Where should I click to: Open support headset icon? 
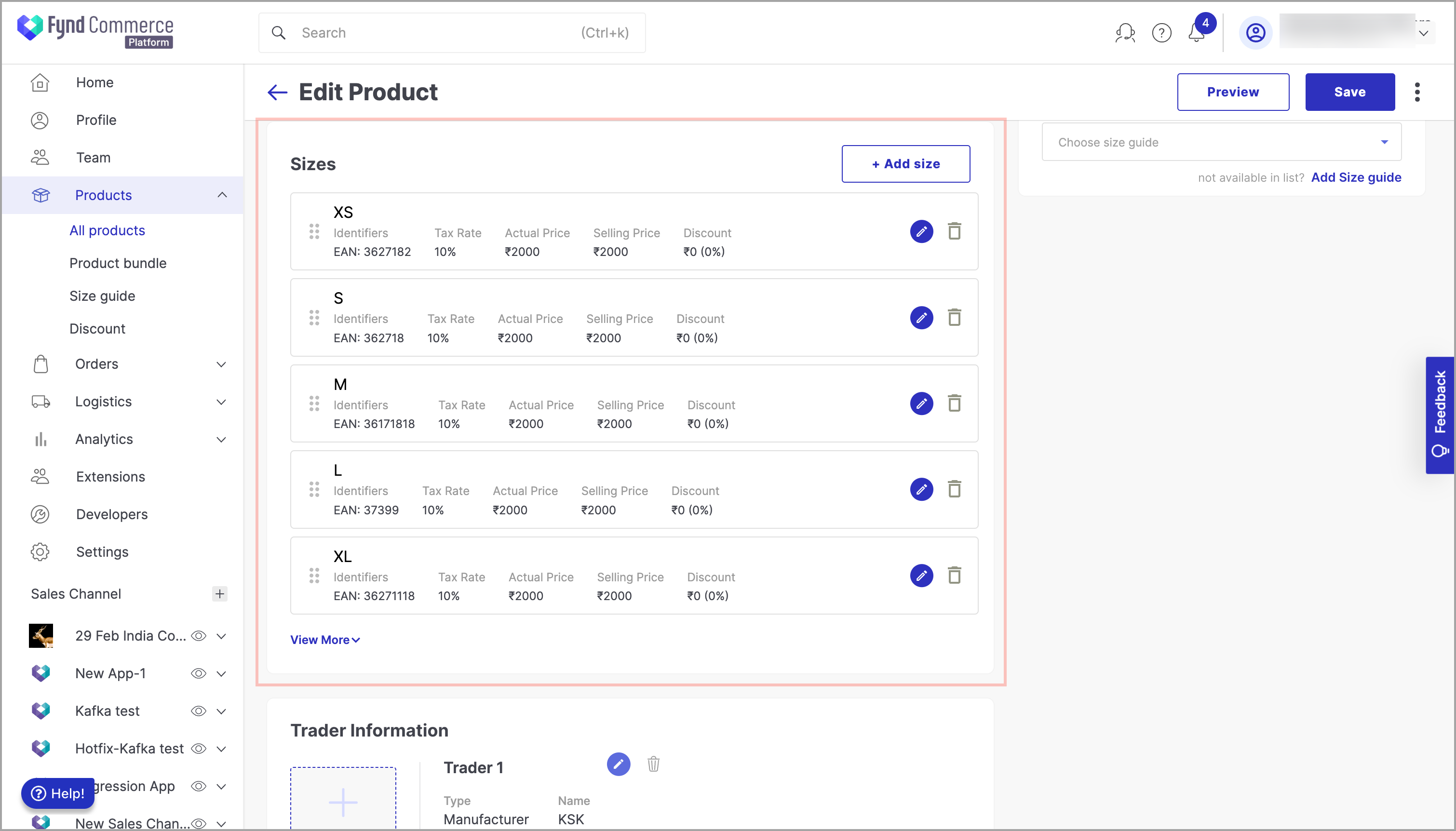click(x=1125, y=32)
